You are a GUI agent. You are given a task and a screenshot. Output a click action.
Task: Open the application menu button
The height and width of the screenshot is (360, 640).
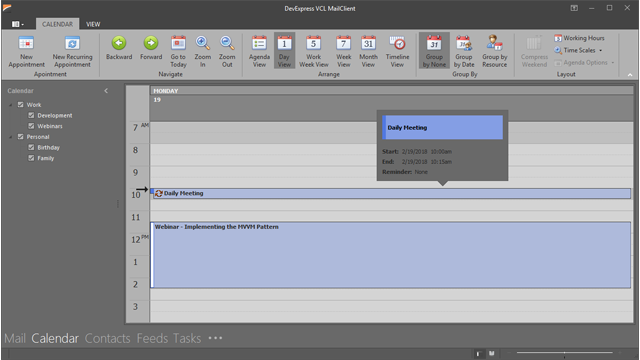tap(18, 24)
